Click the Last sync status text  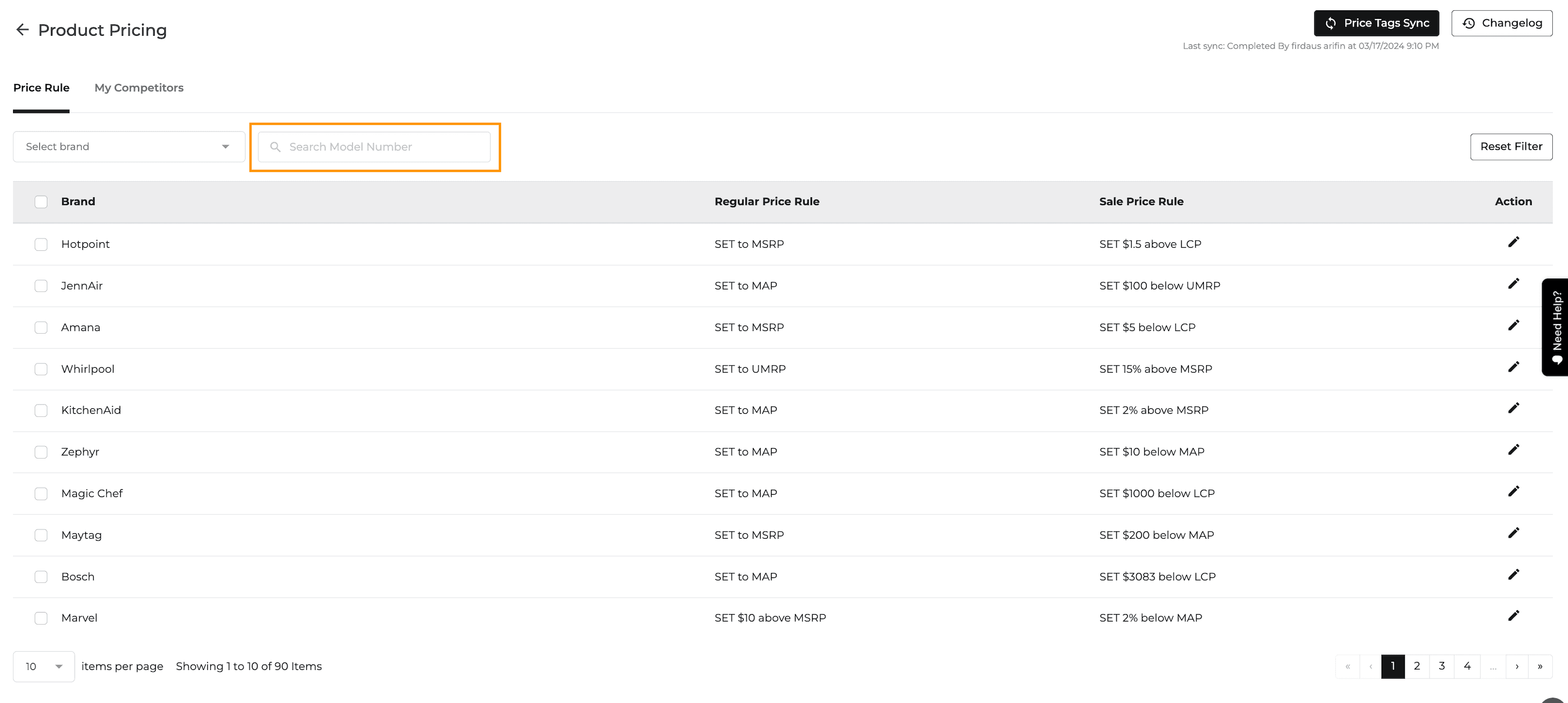(x=1310, y=46)
